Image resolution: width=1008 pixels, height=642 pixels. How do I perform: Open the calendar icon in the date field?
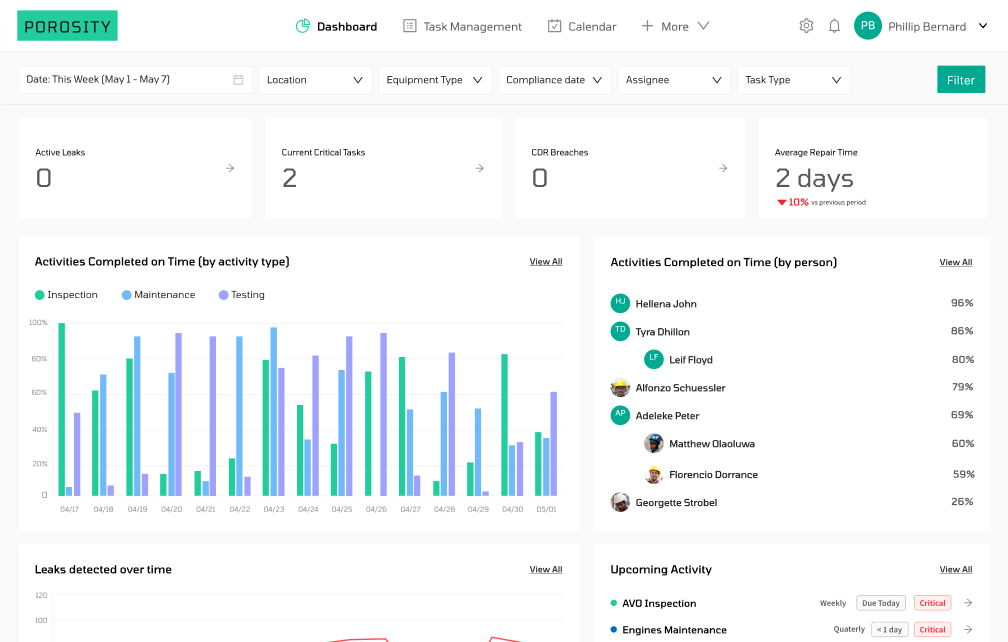click(238, 80)
